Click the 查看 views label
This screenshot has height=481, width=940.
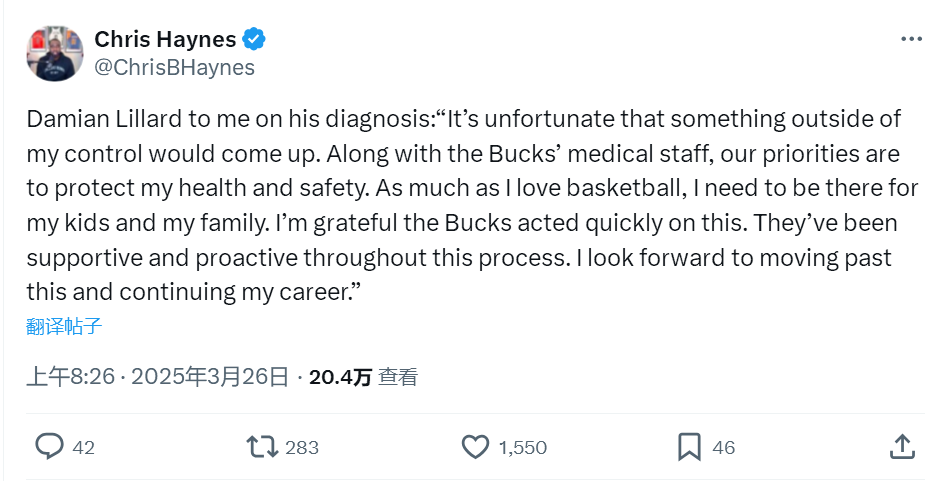coord(399,377)
